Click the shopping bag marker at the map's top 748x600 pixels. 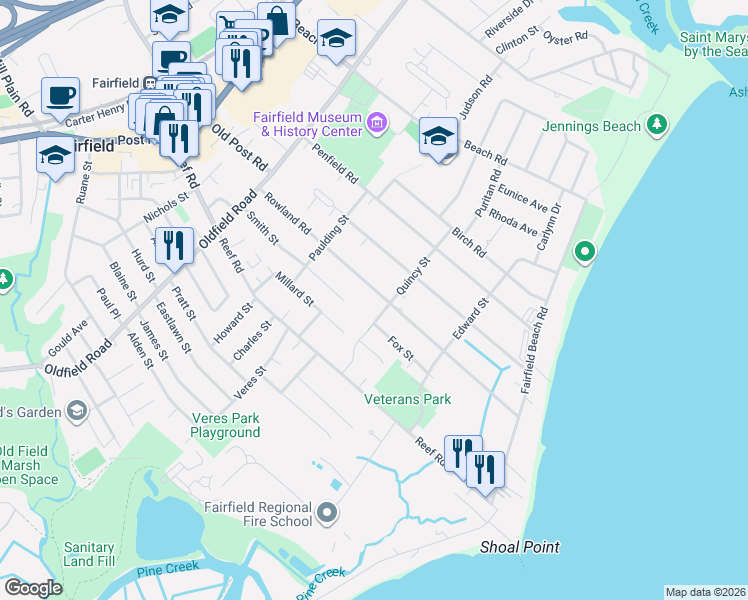[x=278, y=19]
